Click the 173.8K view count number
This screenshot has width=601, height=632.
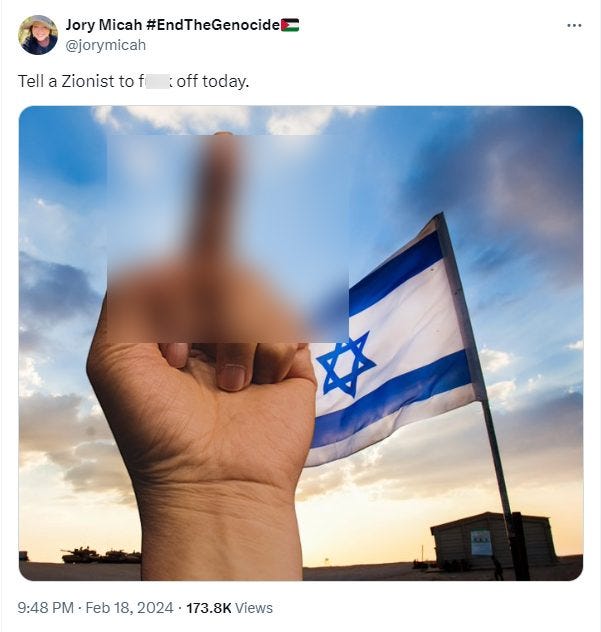209,608
